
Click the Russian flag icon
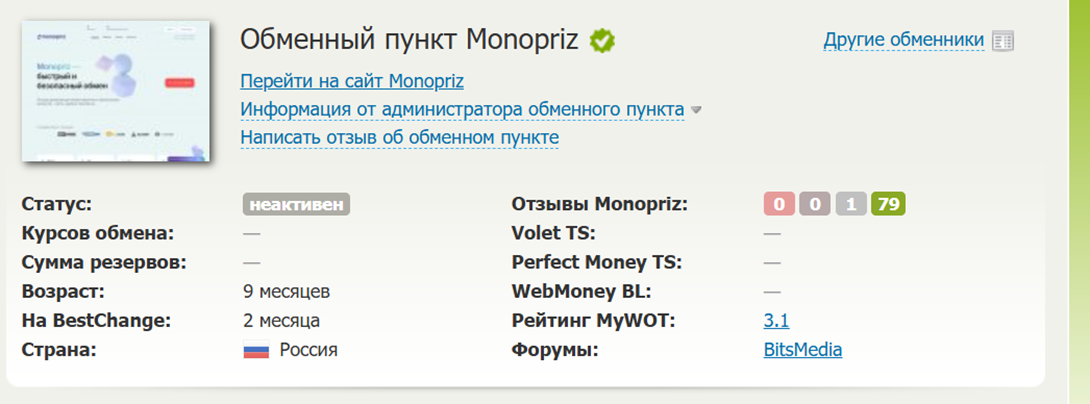click(x=256, y=351)
